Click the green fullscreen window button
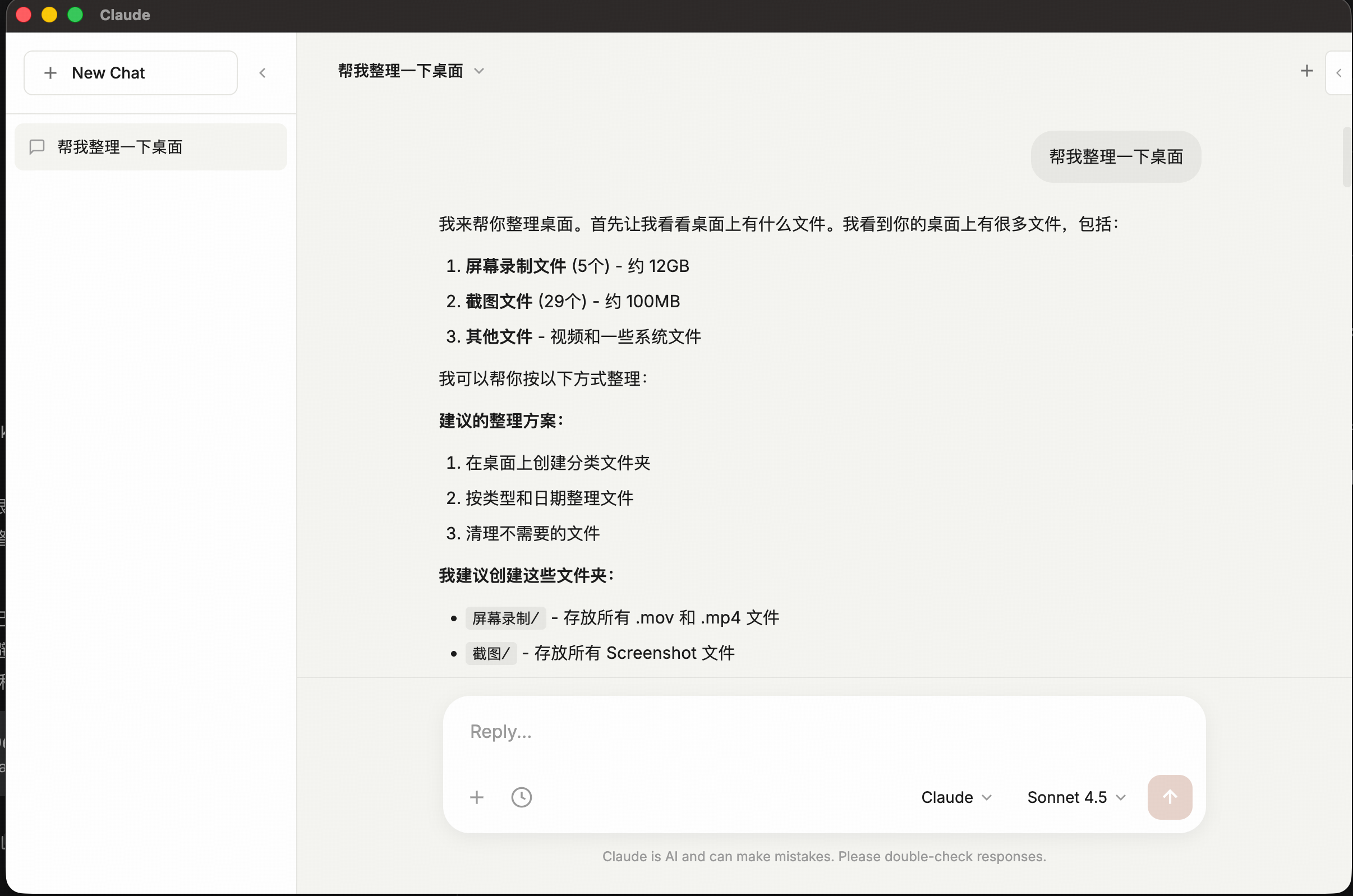This screenshot has width=1353, height=896. 75,15
